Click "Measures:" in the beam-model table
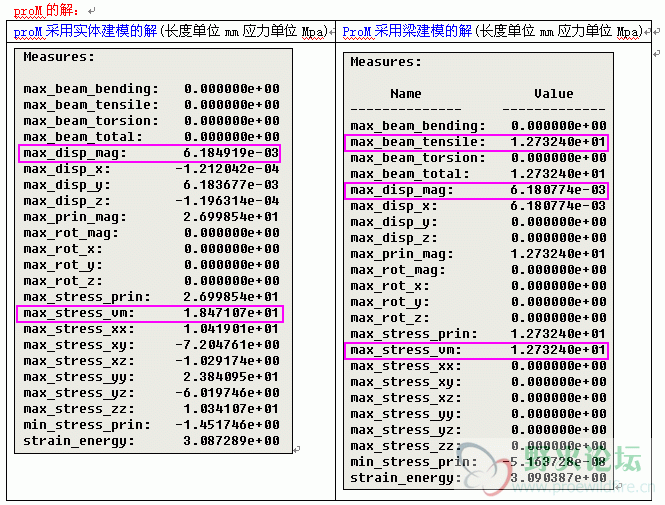This screenshot has width=665, height=505. tap(386, 62)
